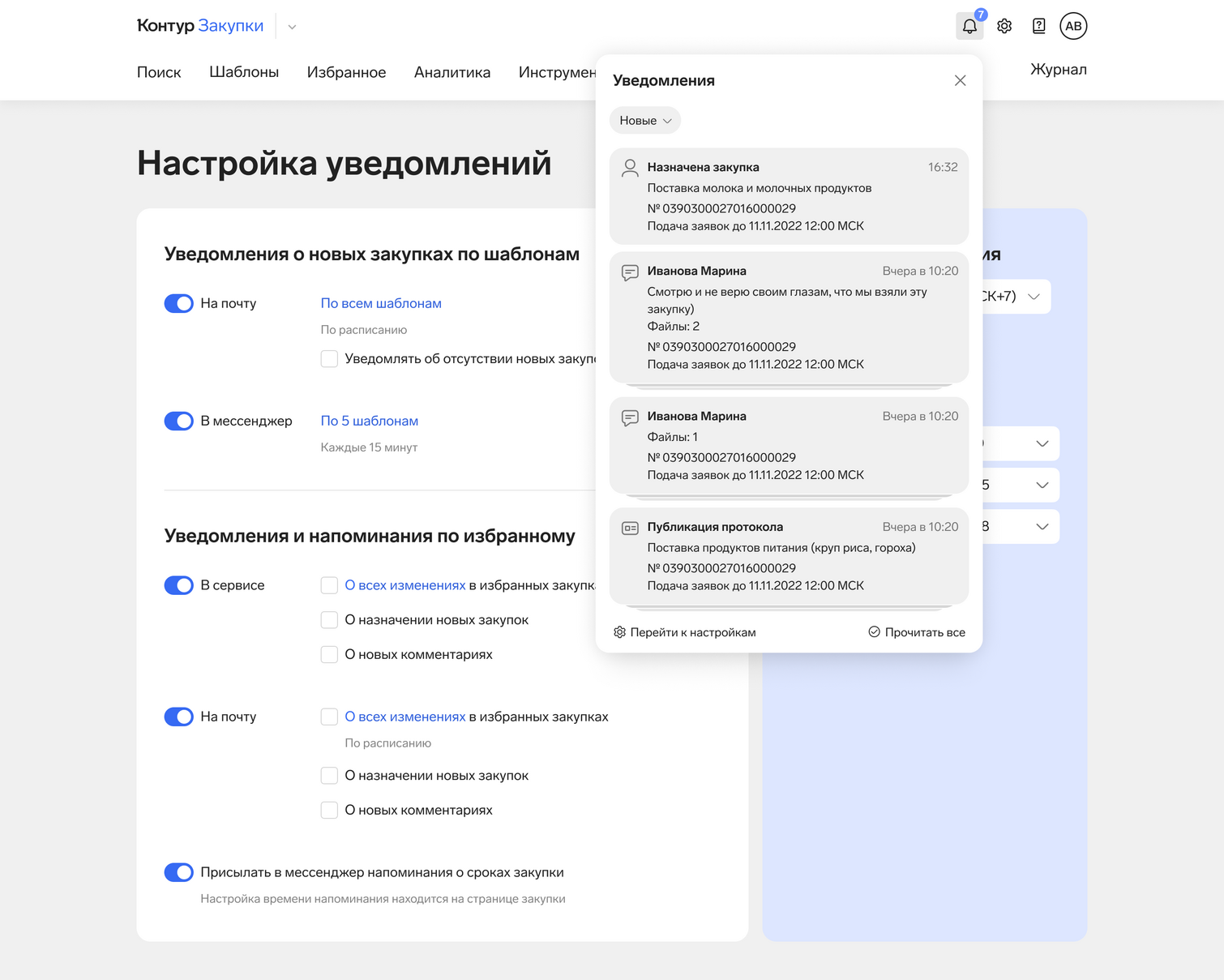Open settings via the header gear icon
This screenshot has height=980, width=1224.
click(x=1004, y=26)
